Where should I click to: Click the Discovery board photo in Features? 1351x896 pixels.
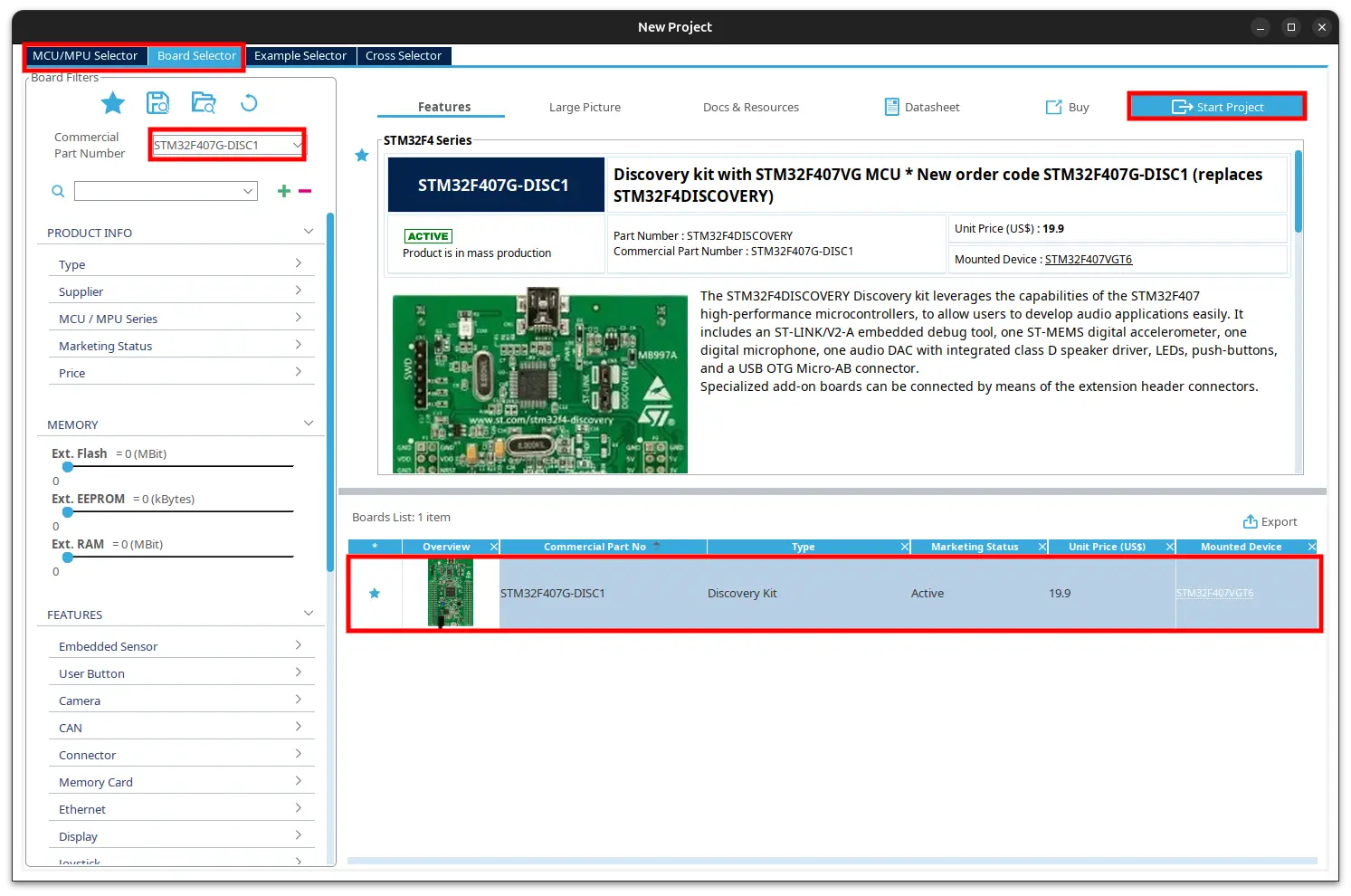tap(540, 380)
